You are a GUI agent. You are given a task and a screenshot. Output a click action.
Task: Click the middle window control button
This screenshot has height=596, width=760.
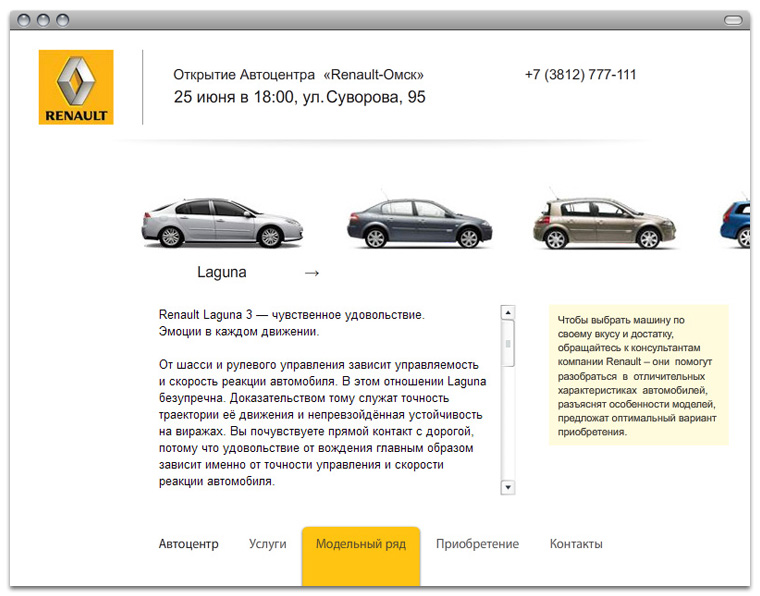[43, 20]
